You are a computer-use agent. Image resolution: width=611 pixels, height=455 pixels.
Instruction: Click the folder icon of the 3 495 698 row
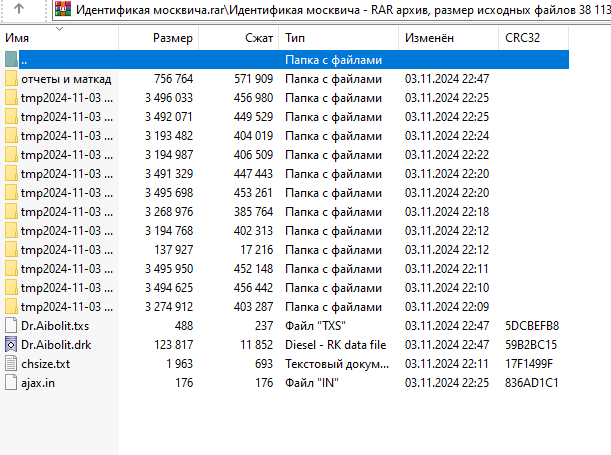click(x=11, y=193)
